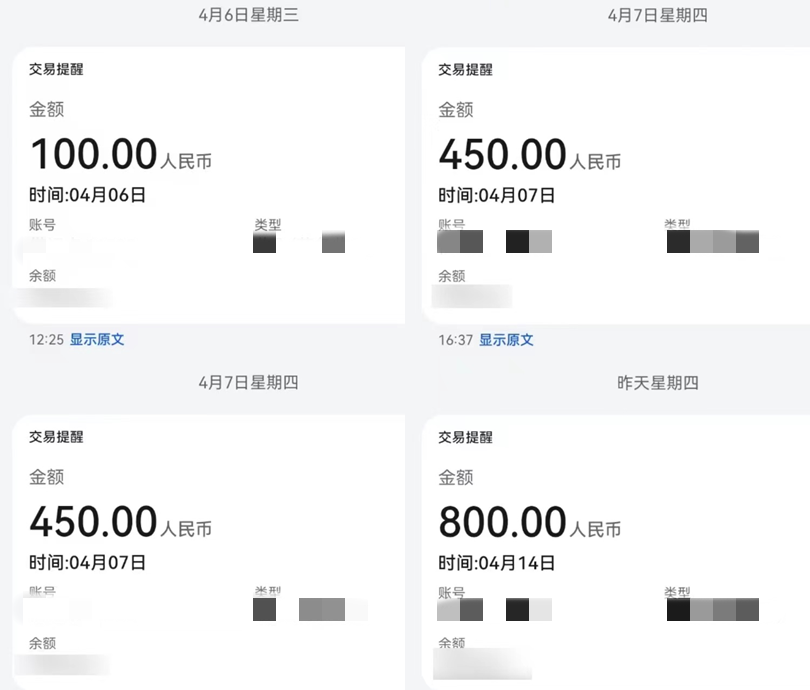Click blurred 类型 value in 04月14日 card

click(712, 609)
